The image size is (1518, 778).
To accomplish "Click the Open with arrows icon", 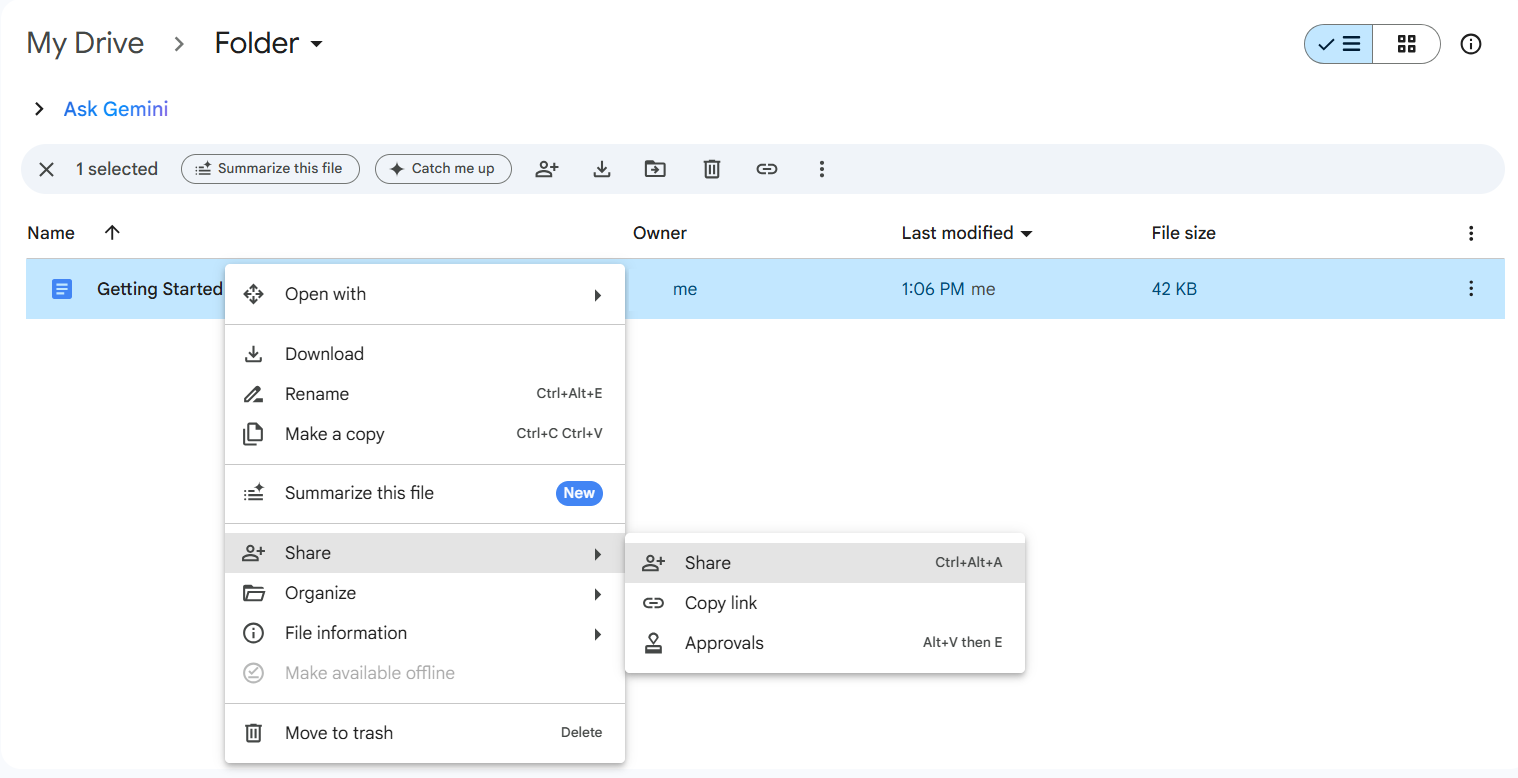I will 254,294.
